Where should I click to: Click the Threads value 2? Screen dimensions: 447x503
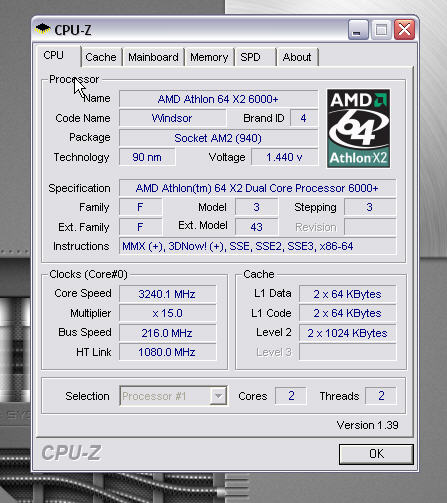(381, 396)
